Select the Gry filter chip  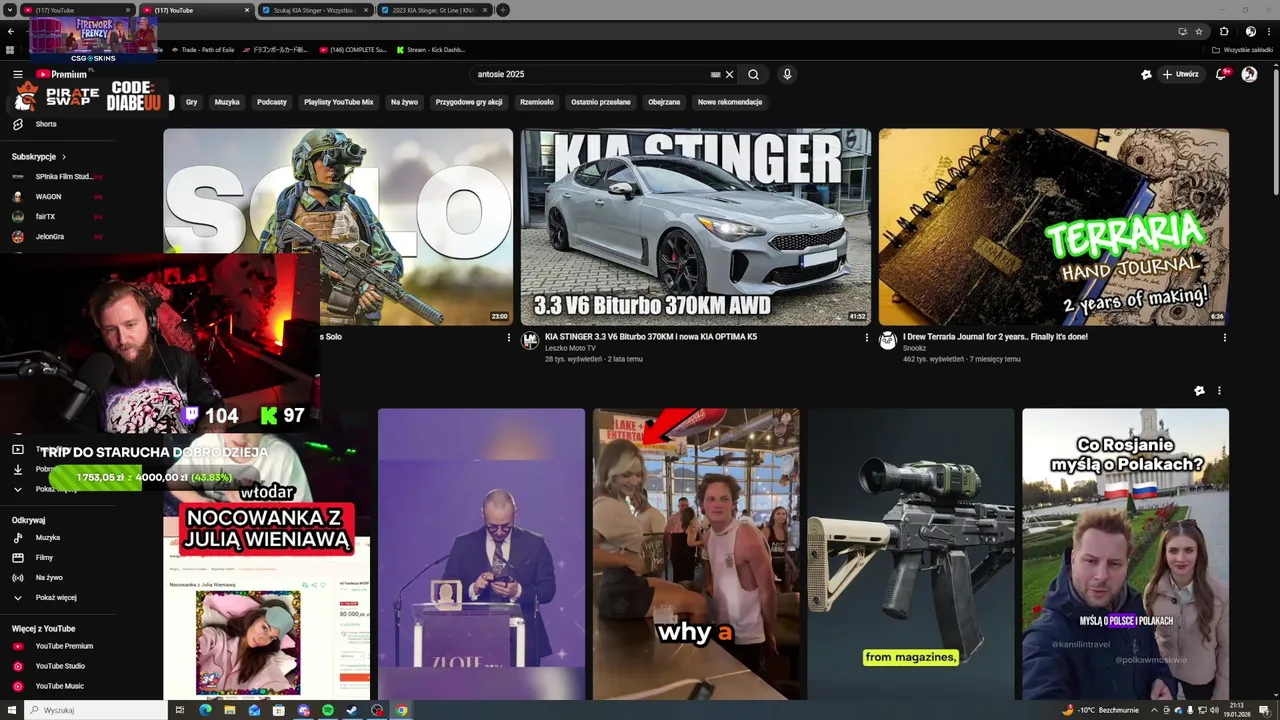pyautogui.click(x=191, y=102)
